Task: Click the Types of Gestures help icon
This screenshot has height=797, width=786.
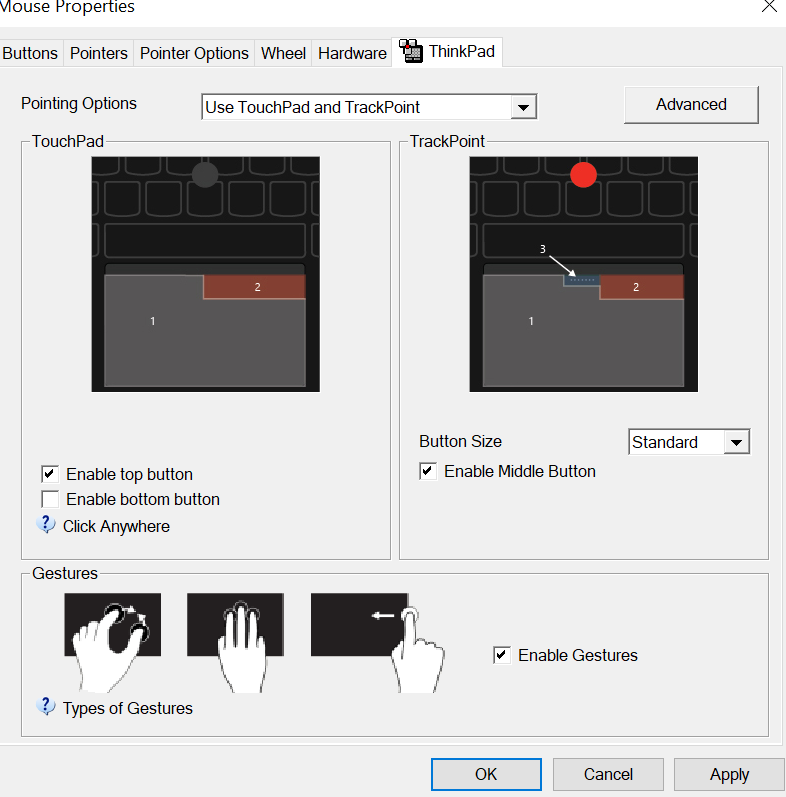Action: pyautogui.click(x=46, y=707)
